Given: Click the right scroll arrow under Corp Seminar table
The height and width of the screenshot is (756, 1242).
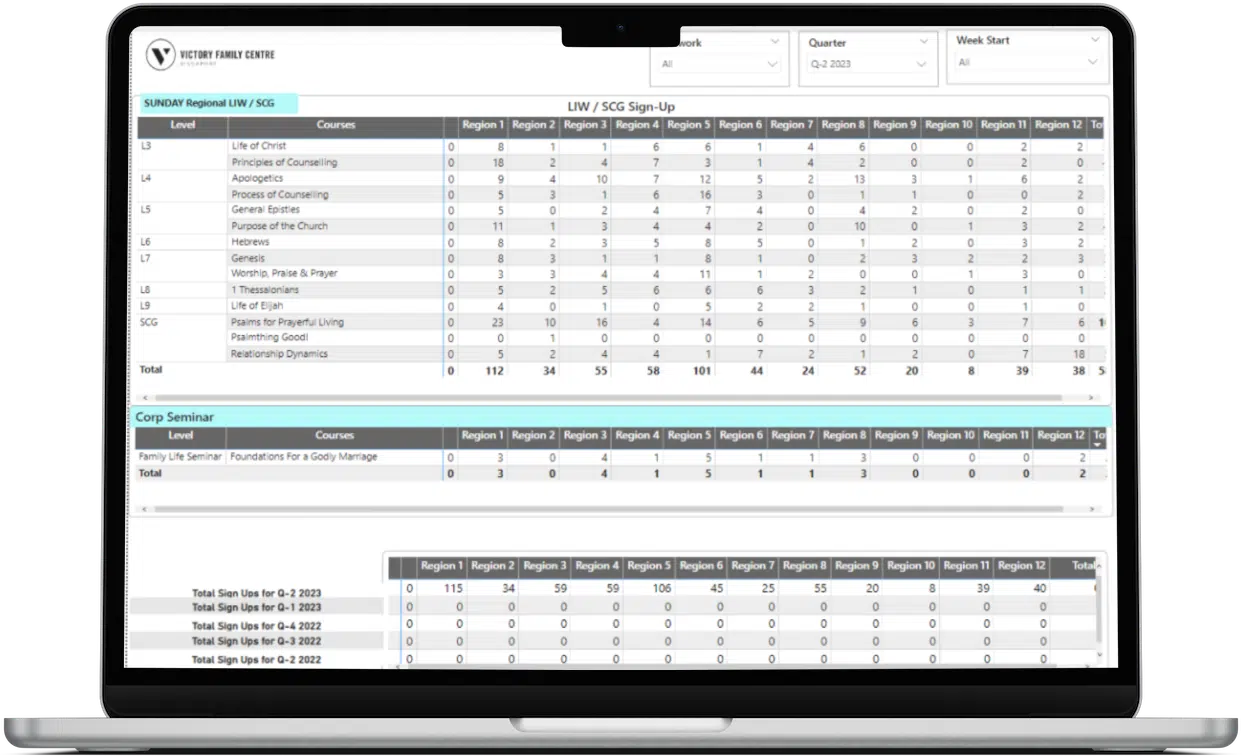Looking at the screenshot, I should [1092, 509].
